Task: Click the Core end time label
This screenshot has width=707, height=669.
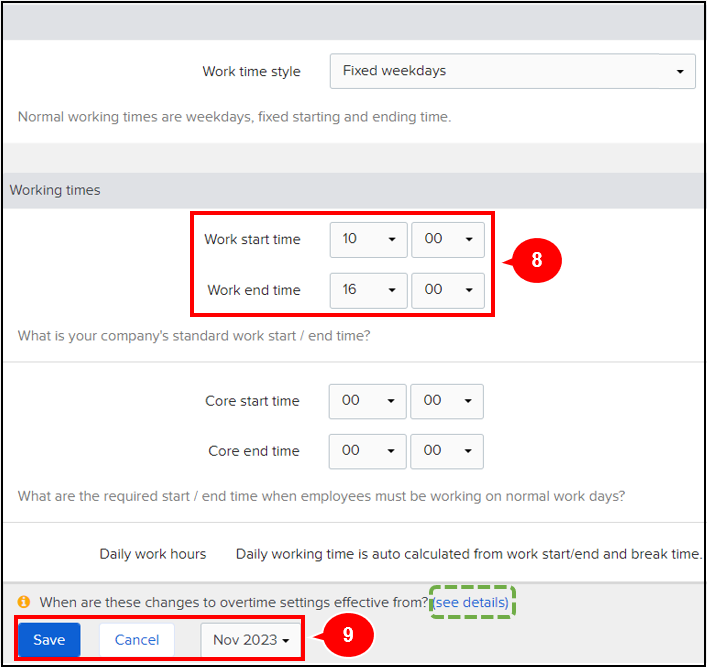Action: pos(254,451)
